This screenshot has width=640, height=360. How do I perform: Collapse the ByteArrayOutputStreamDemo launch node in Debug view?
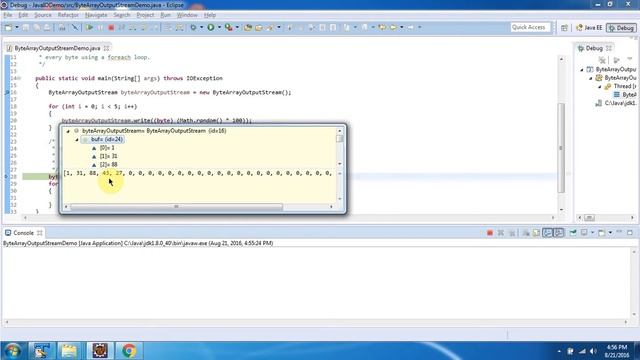(x=582, y=70)
